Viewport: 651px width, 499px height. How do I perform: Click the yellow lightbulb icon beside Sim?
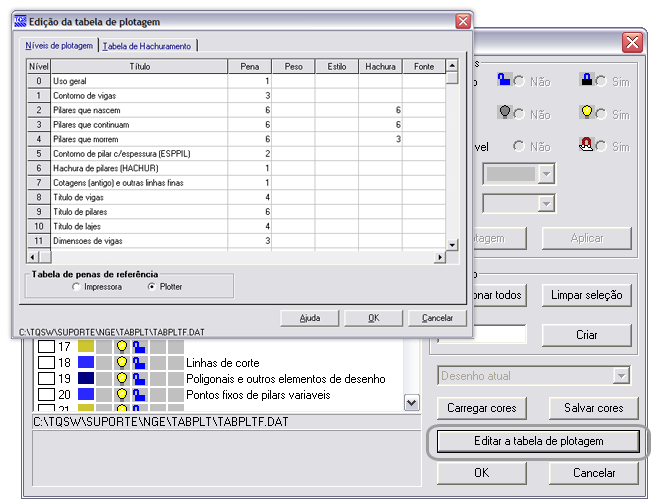tap(589, 113)
